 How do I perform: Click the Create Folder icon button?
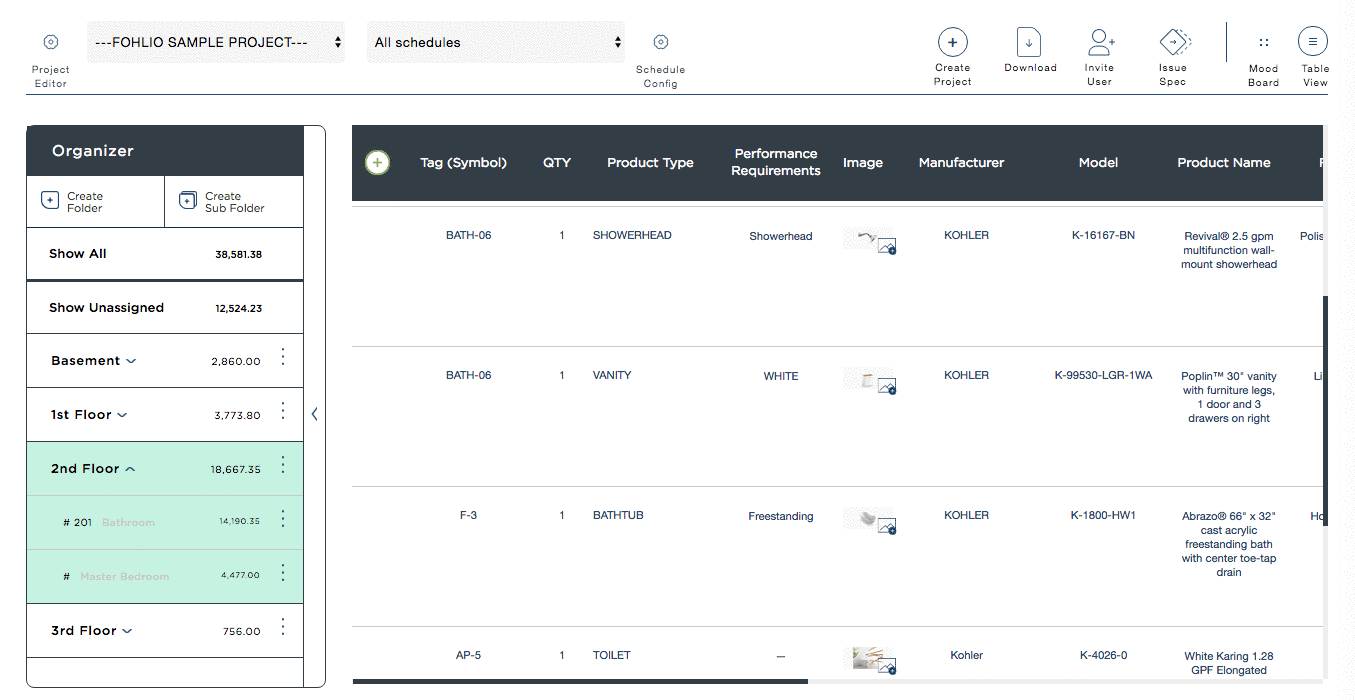[50, 201]
